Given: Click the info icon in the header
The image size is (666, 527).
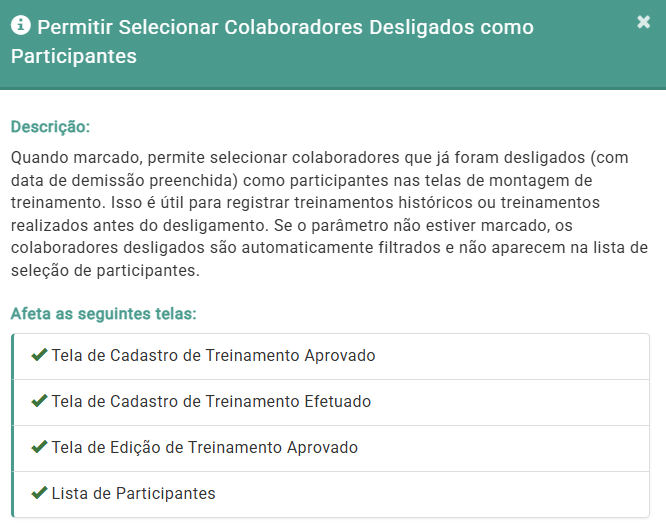Looking at the screenshot, I should [x=21, y=26].
